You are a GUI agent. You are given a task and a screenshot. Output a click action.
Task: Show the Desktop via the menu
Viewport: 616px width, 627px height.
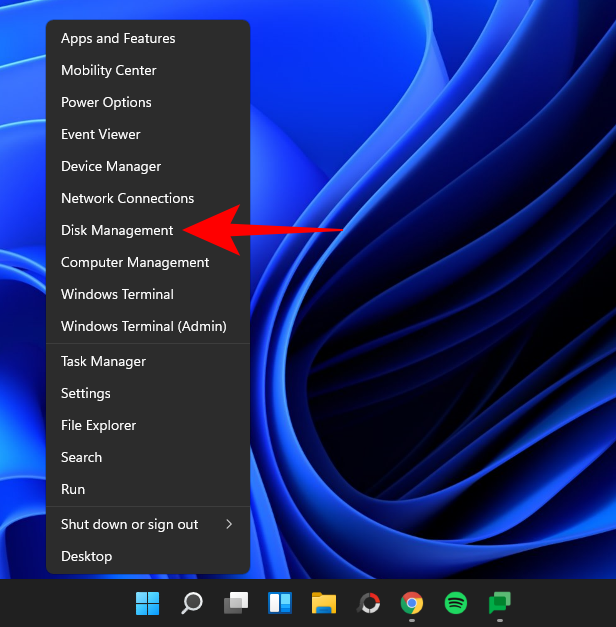(x=86, y=556)
